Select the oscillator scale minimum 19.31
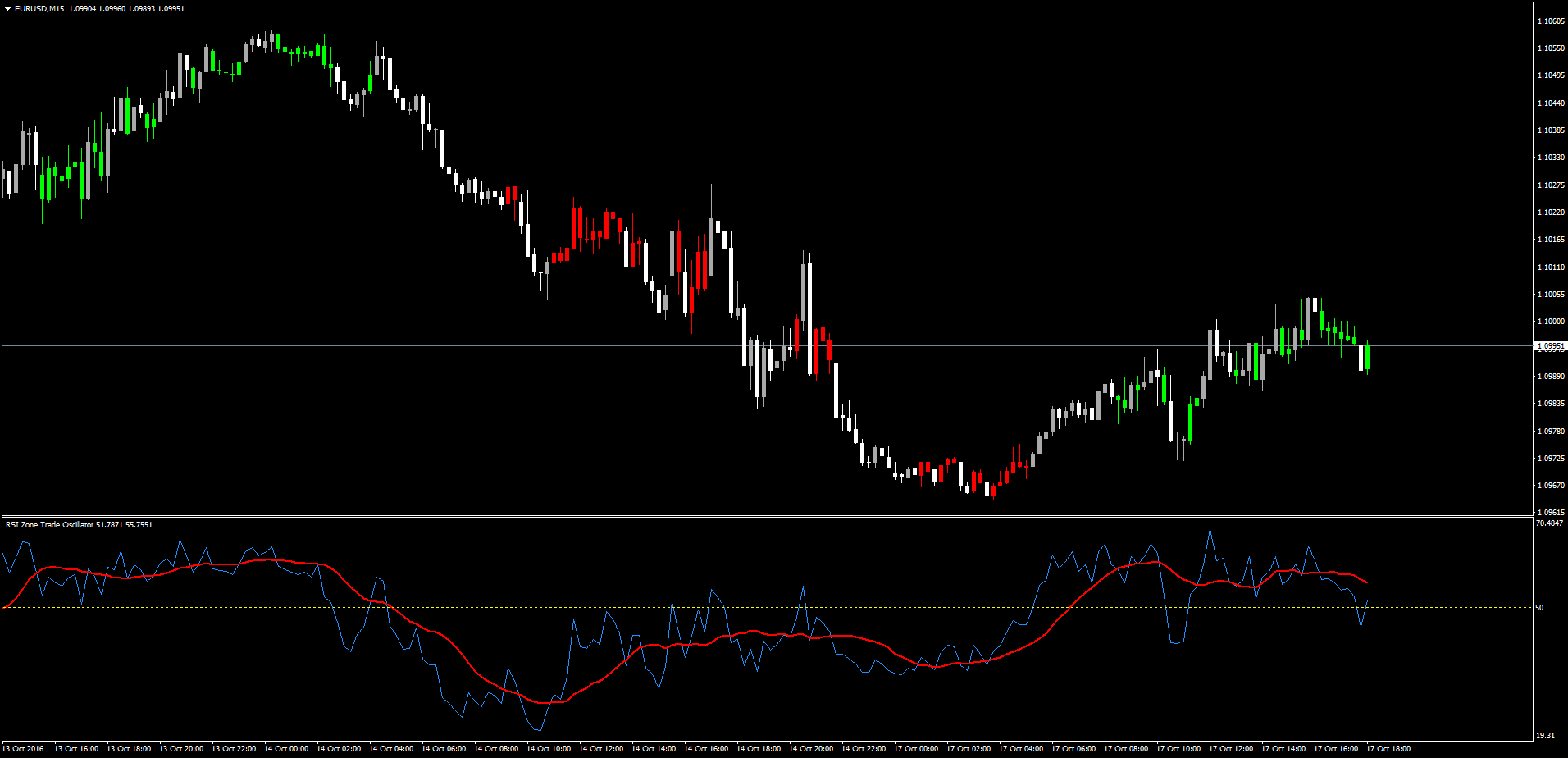This screenshot has height=758, width=1568. 1545,736
